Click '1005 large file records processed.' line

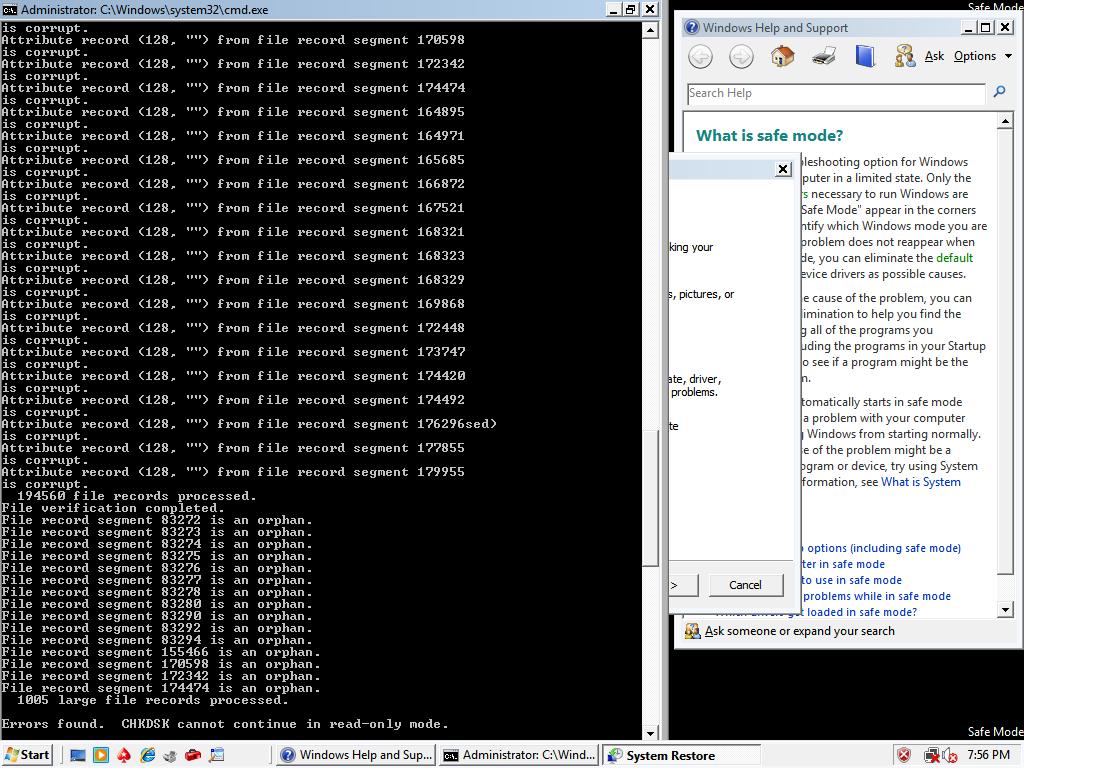pos(153,700)
